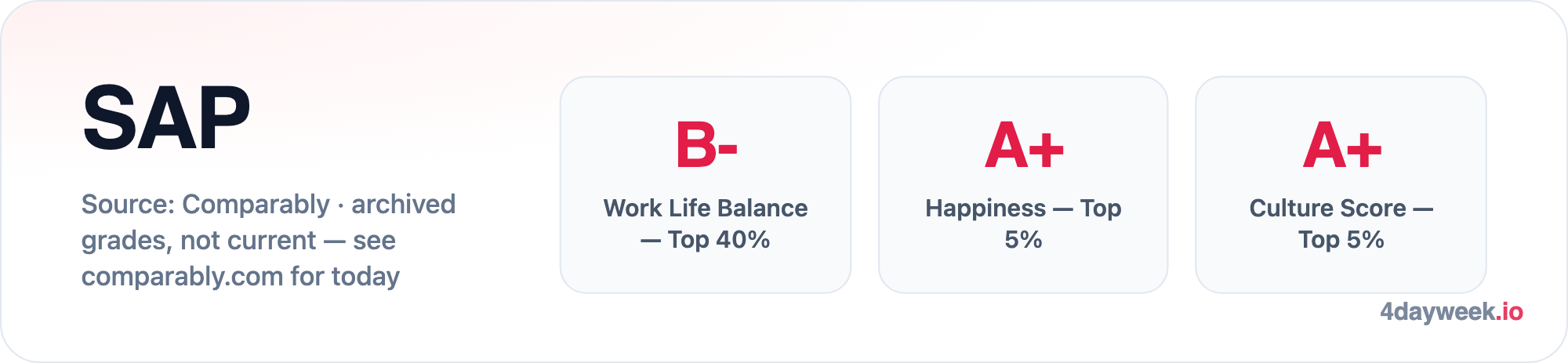This screenshot has height=363, width=1568.
Task: Click the red .io in the logo
Action: [x=1509, y=312]
